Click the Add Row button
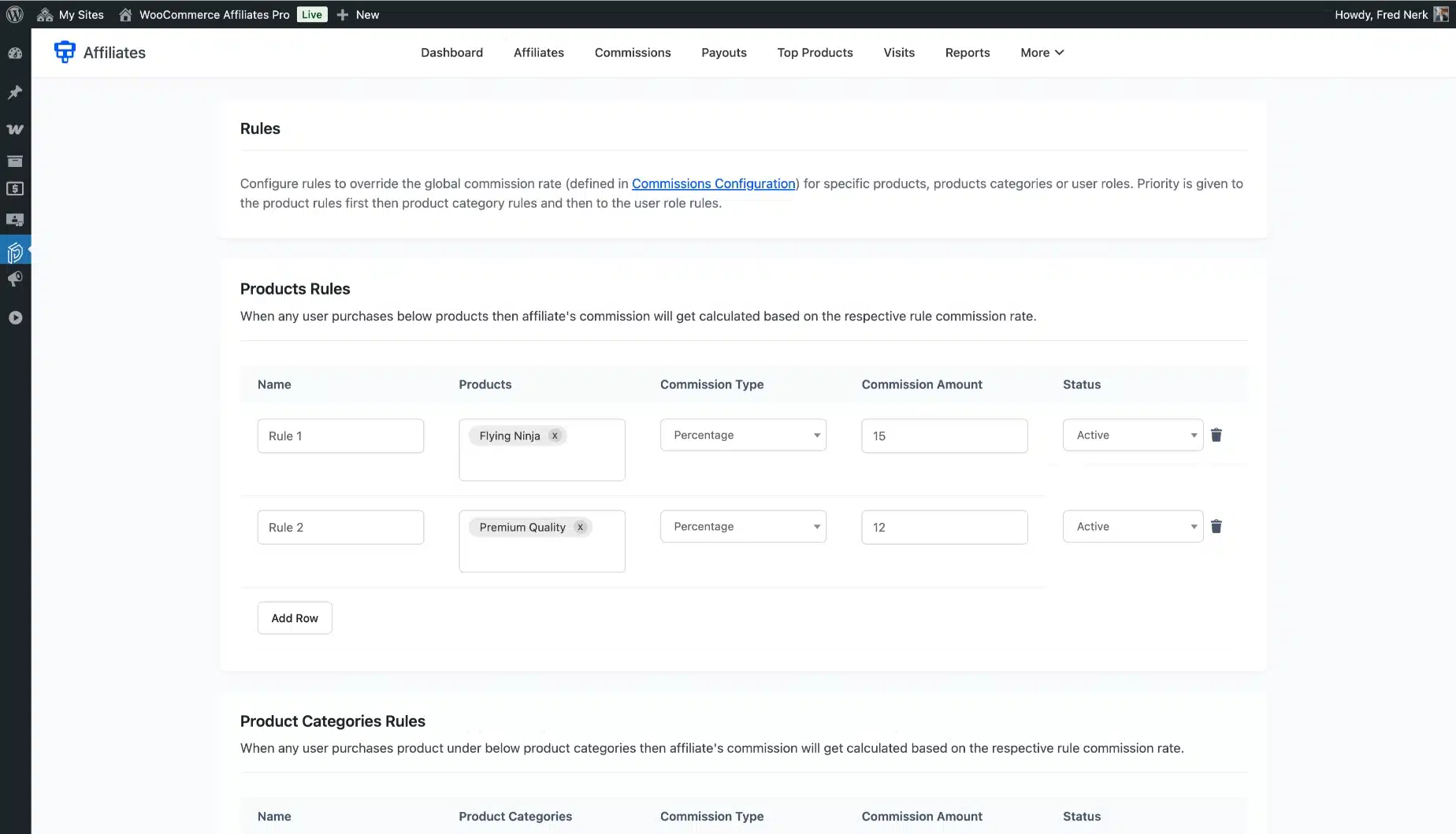 point(295,618)
